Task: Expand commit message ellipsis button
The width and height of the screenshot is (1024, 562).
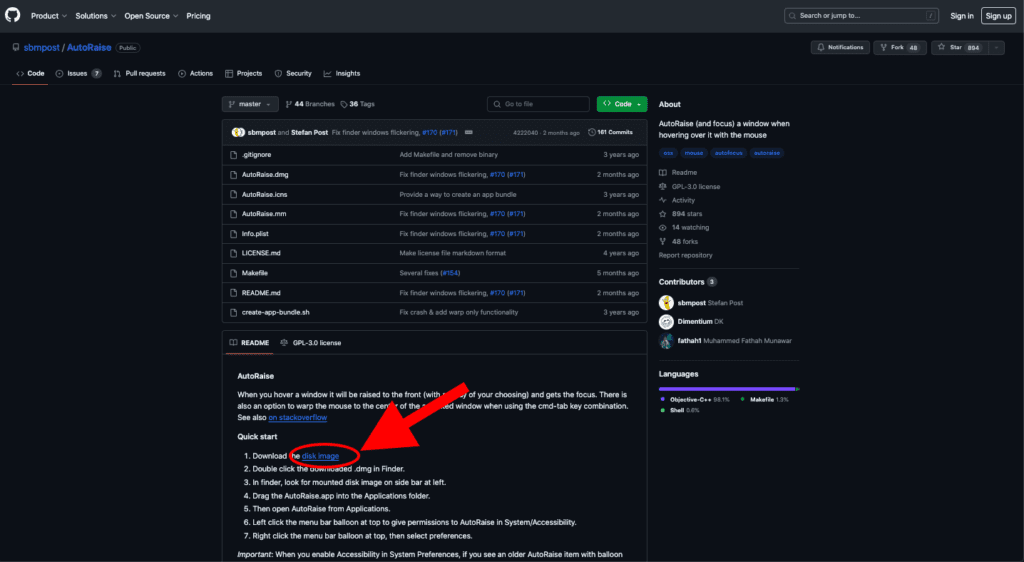Action: point(468,133)
